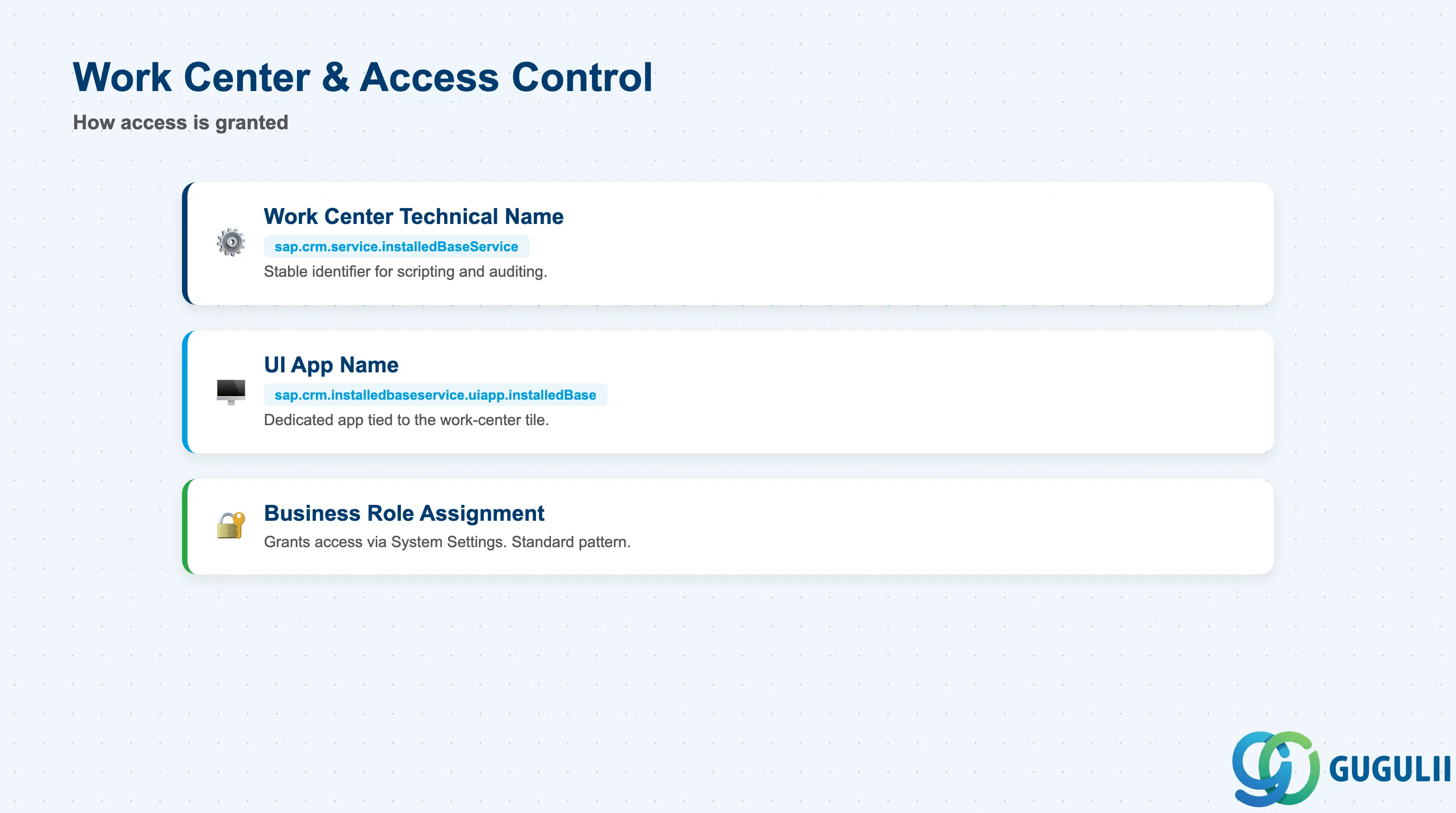The image size is (1456, 813).
Task: Click the UI App Name heading
Action: coord(331,365)
